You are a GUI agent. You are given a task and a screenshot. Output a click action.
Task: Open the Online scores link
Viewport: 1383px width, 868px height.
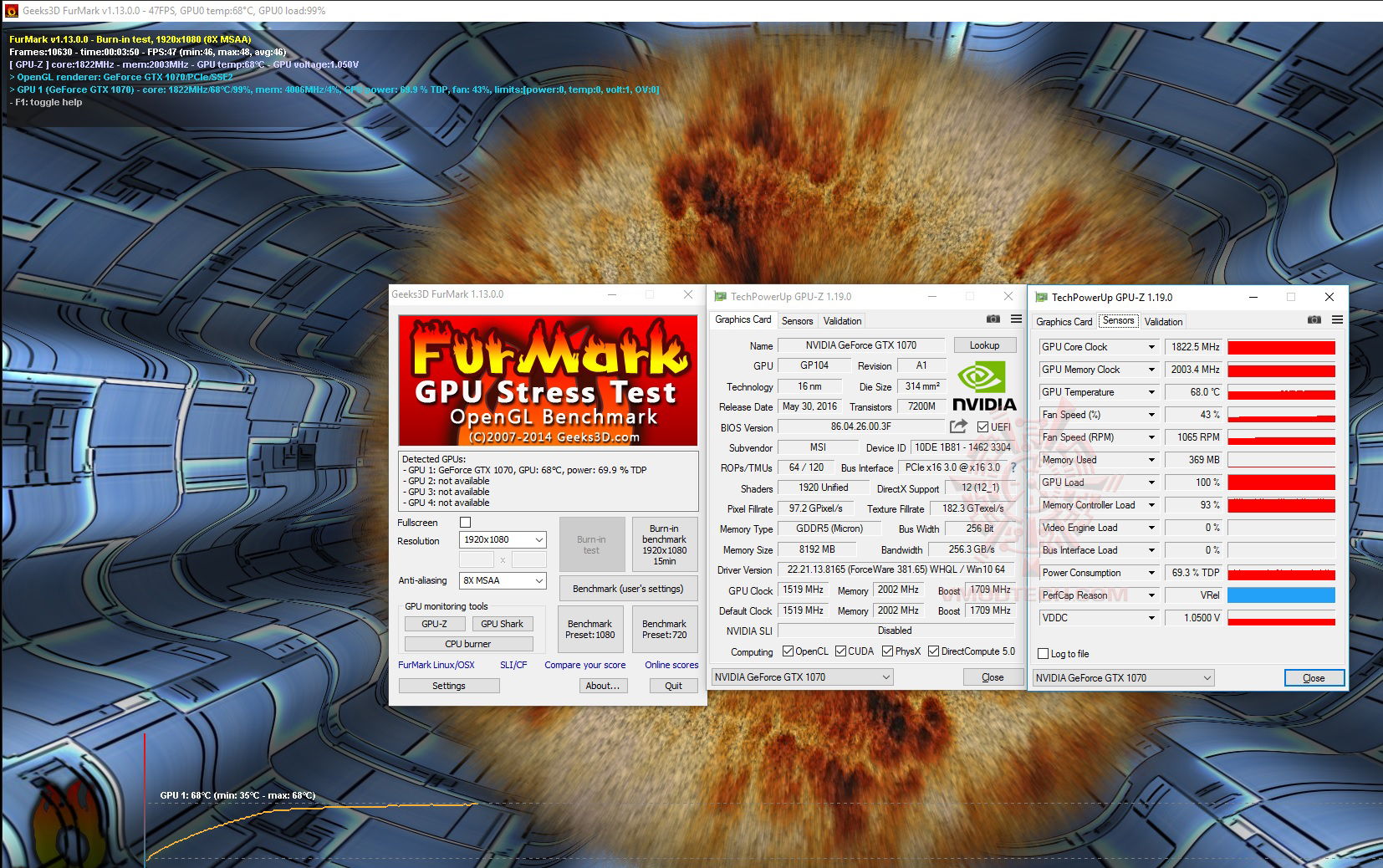[671, 665]
